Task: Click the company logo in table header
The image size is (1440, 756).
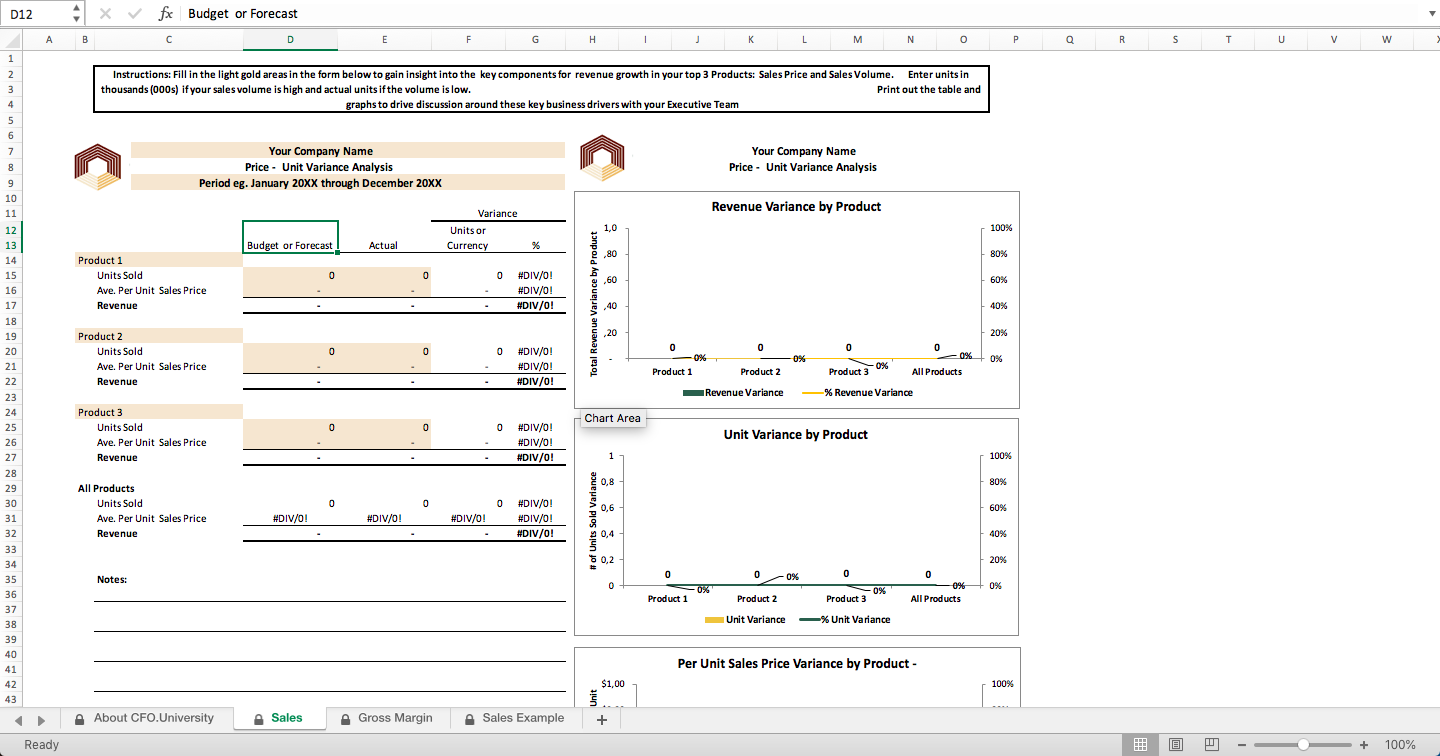Action: coord(98,166)
